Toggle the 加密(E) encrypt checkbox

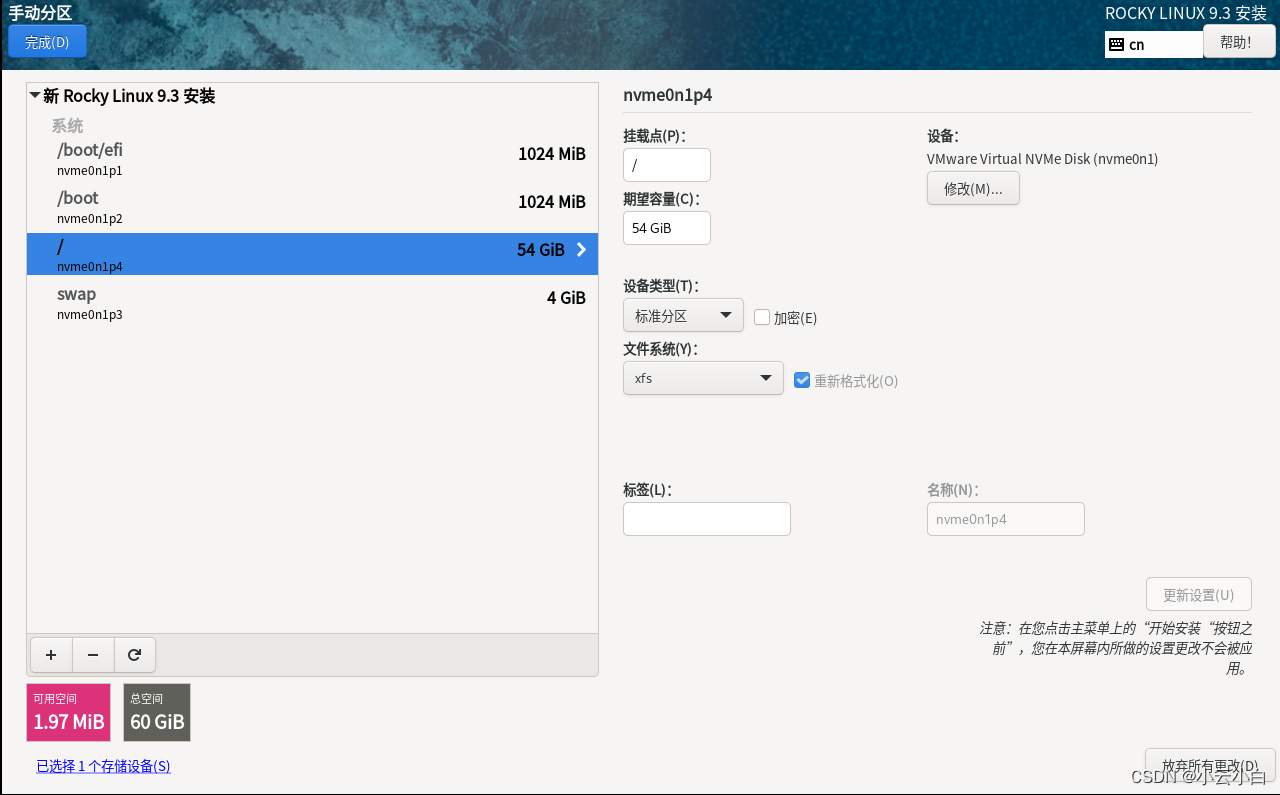[762, 317]
